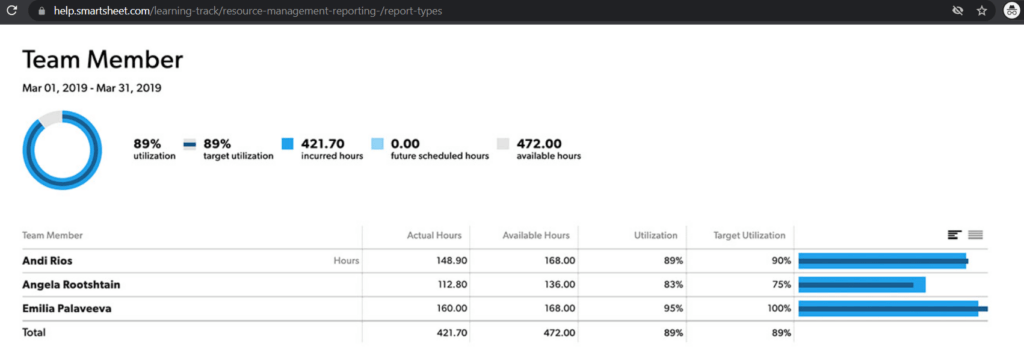Click the 160.00 actual hours cell

coord(452,308)
